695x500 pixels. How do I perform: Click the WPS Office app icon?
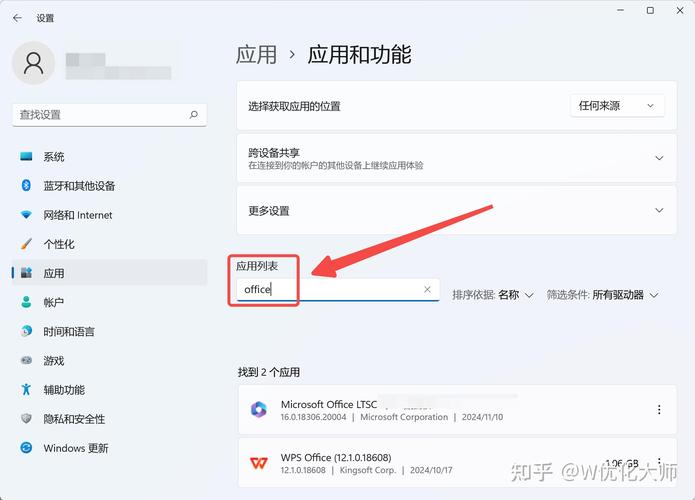point(258,463)
